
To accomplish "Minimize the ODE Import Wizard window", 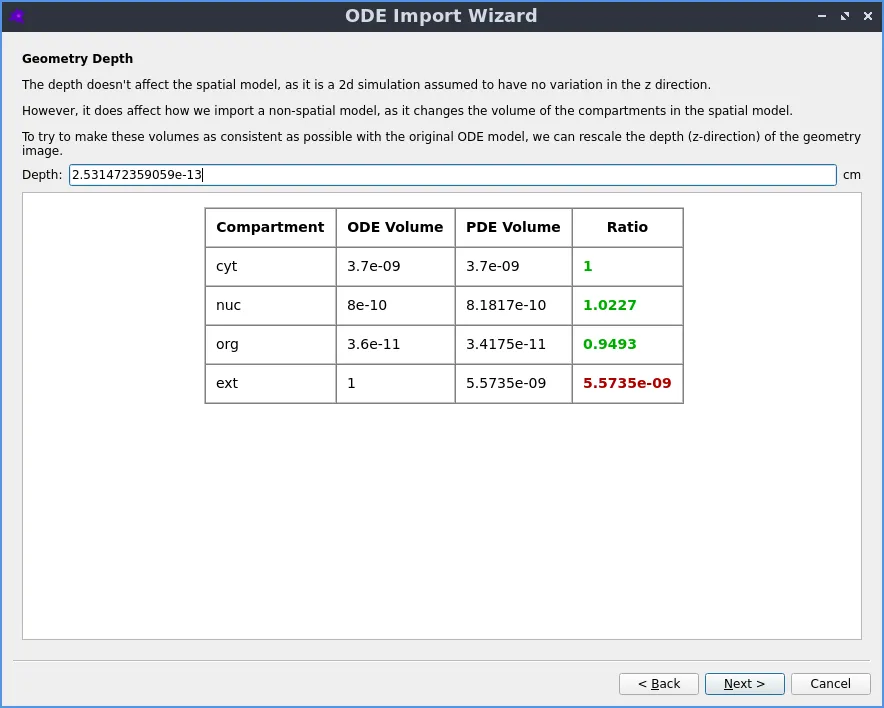I will 822,16.
